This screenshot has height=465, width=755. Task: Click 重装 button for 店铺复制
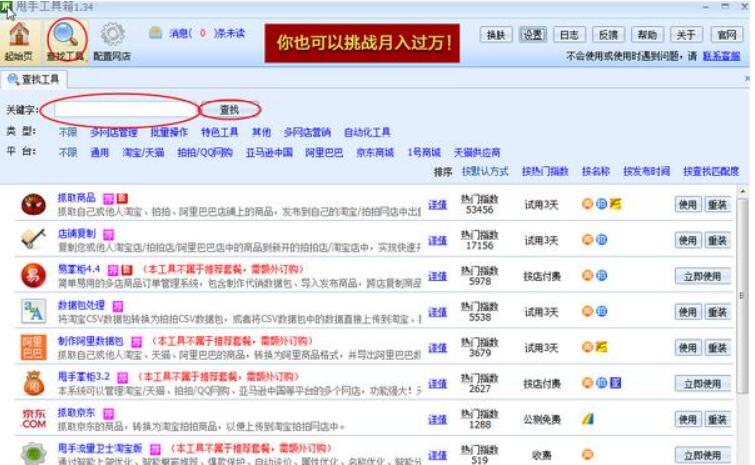[717, 240]
